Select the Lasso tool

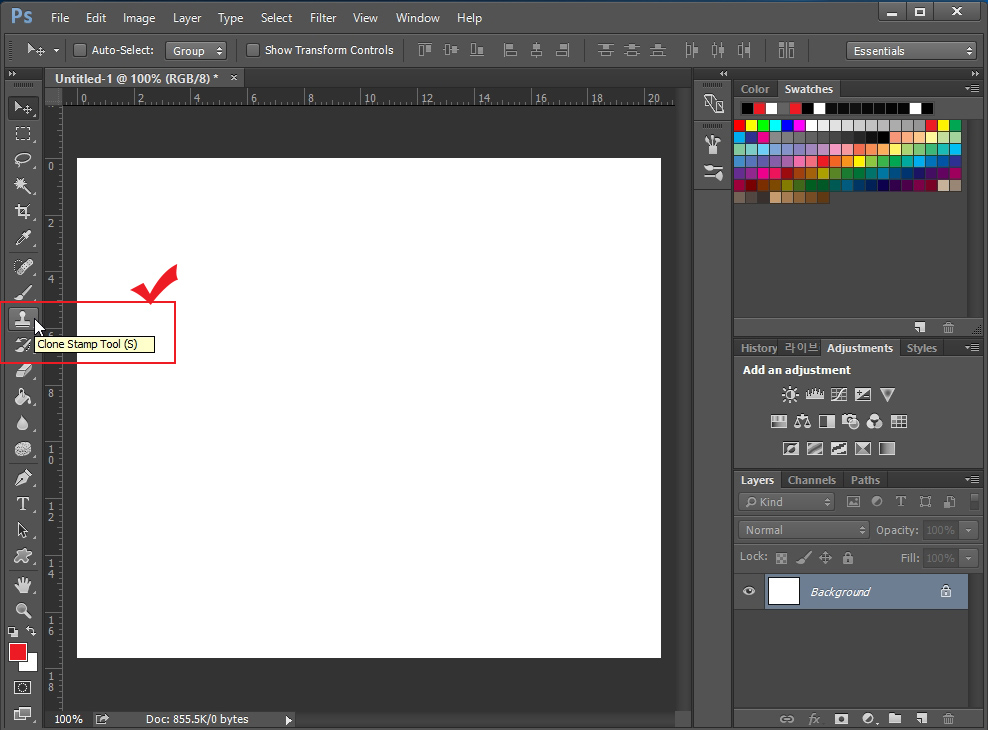pyautogui.click(x=23, y=159)
